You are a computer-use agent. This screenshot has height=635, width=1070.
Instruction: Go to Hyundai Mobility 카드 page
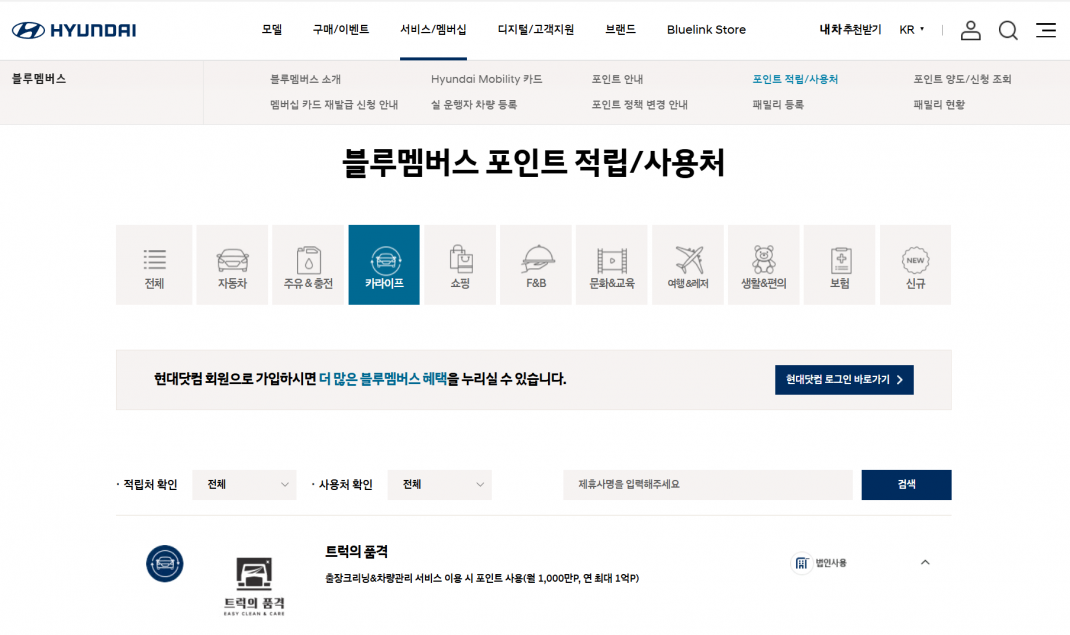(487, 79)
